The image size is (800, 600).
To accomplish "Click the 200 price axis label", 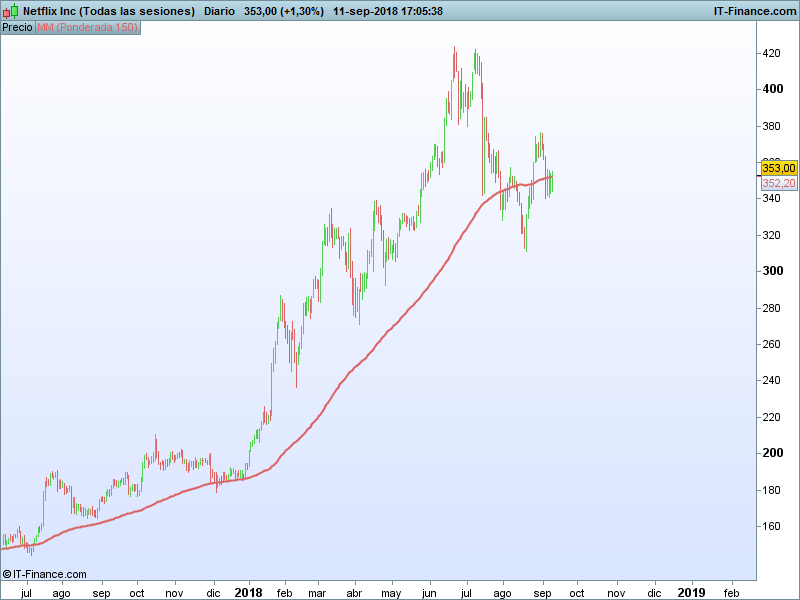I will 772,453.
